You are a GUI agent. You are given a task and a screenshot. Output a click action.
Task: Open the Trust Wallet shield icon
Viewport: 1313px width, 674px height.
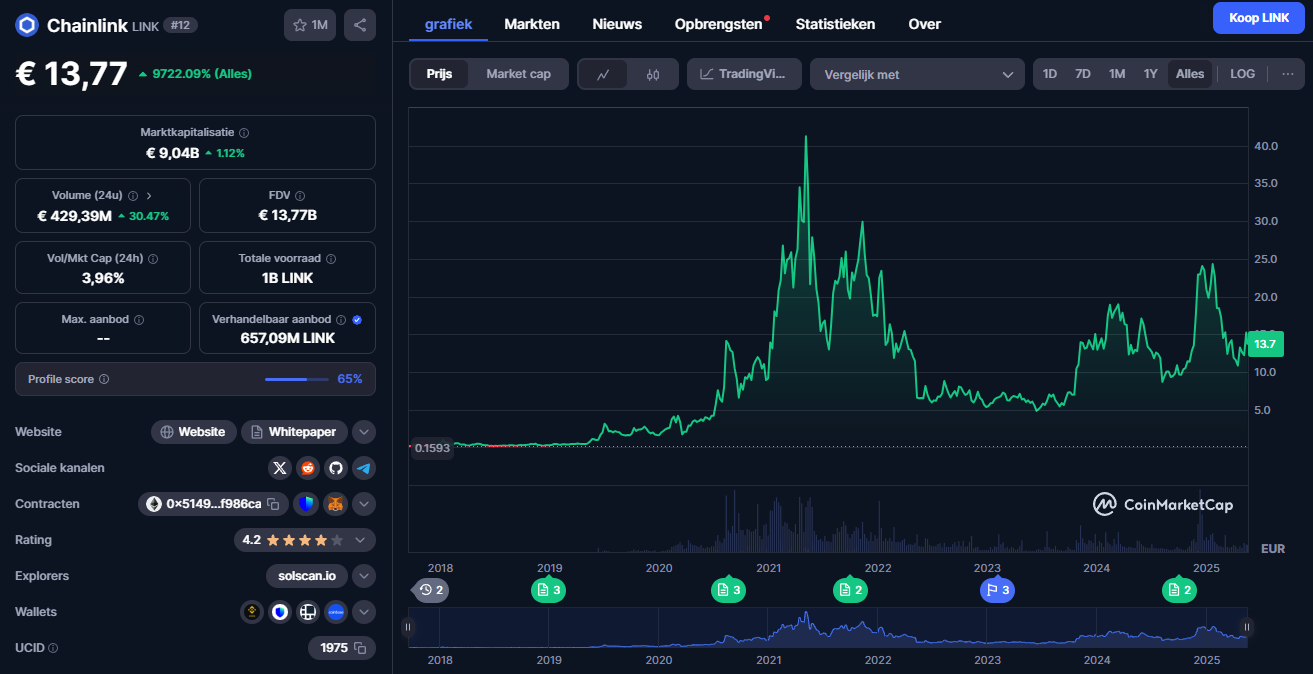pos(280,612)
